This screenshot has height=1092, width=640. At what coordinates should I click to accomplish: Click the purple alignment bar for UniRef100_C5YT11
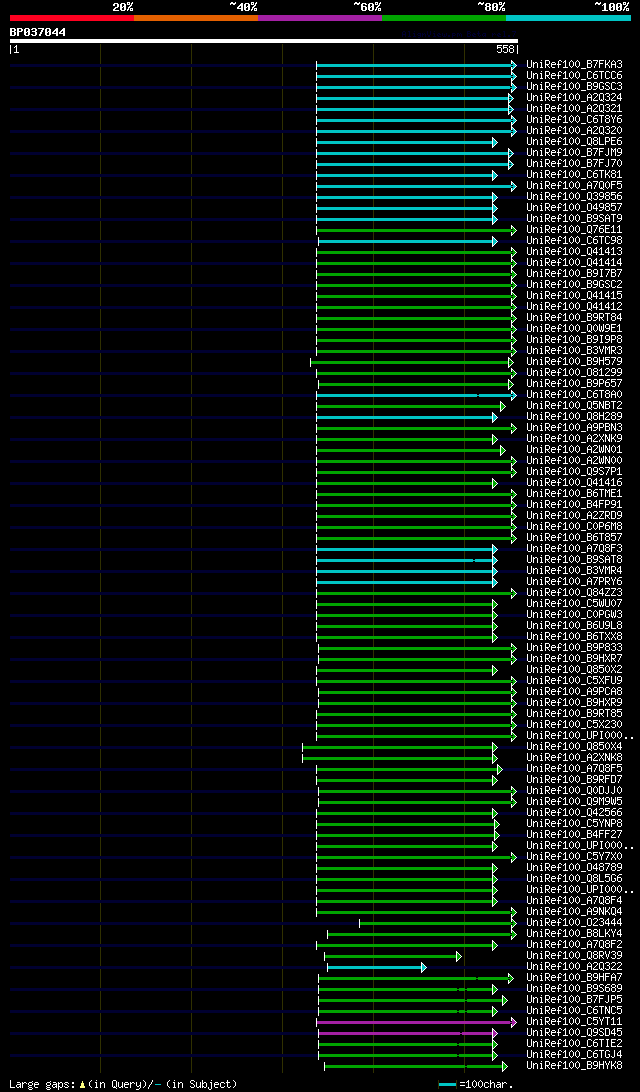pyautogui.click(x=416, y=1022)
